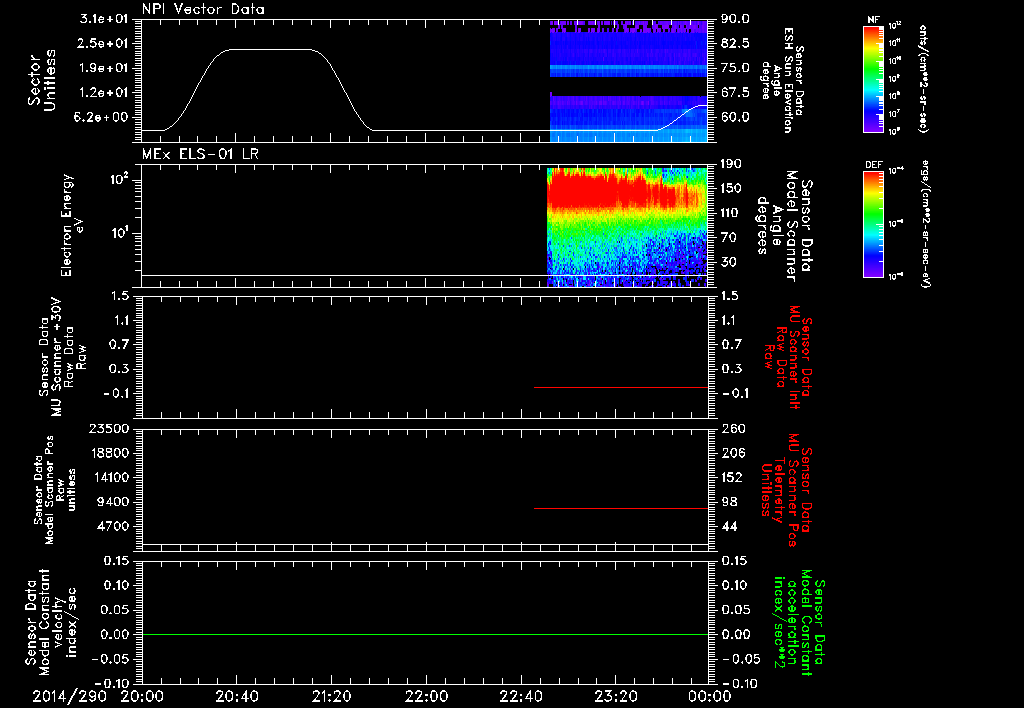Click the NF color bar
Viewport: 1024px width, 708px height.
[873, 79]
